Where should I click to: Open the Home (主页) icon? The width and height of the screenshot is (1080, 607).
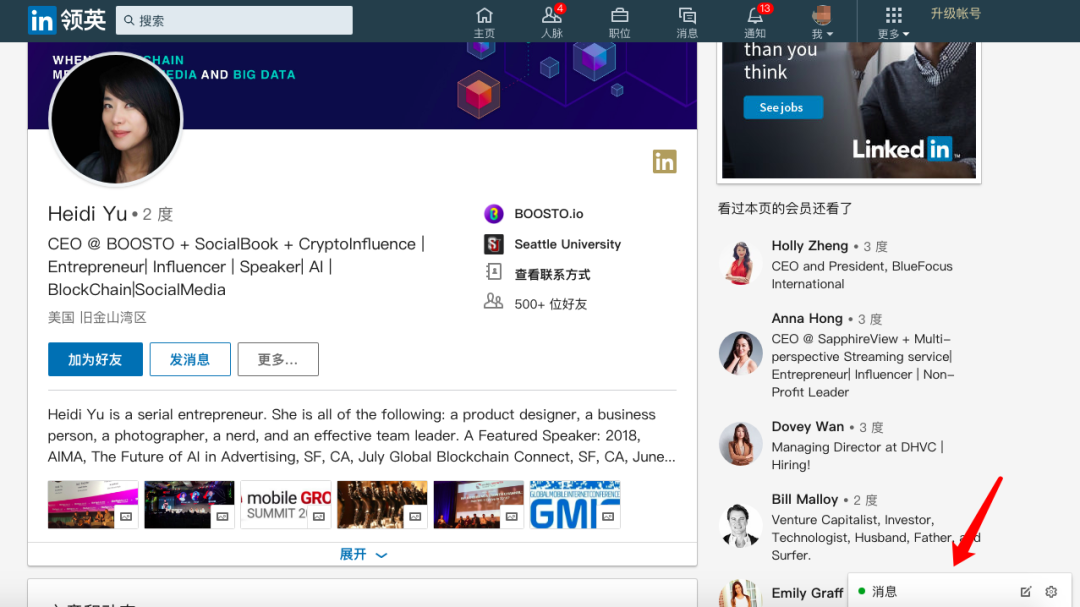484,22
